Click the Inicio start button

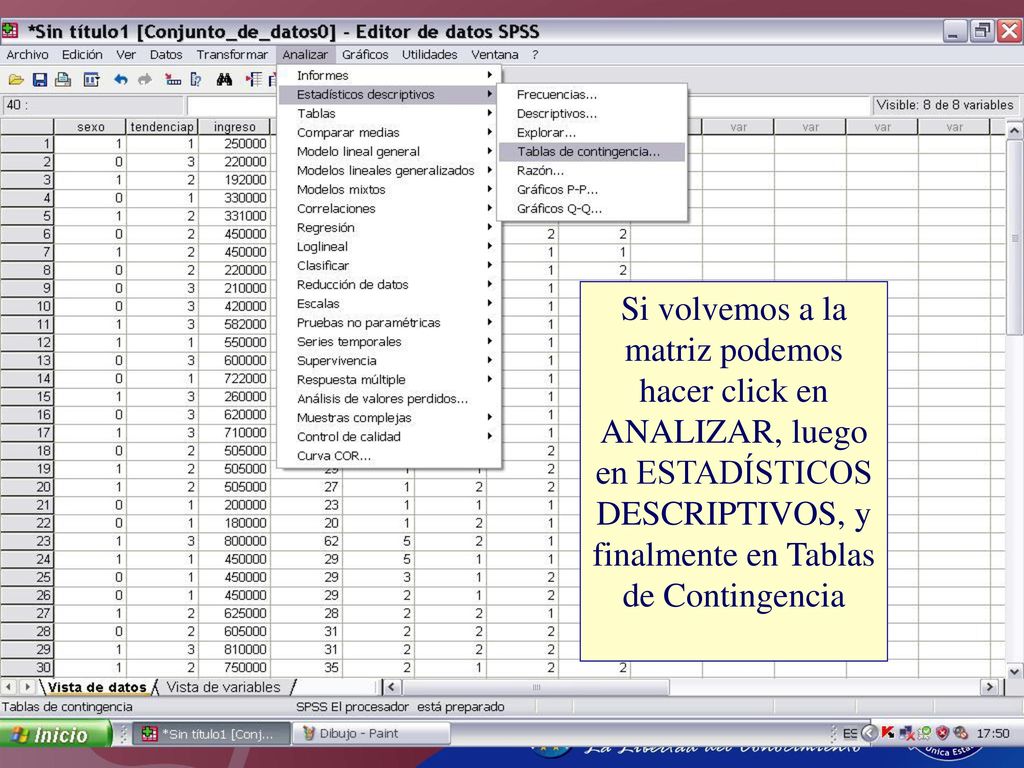coord(55,734)
